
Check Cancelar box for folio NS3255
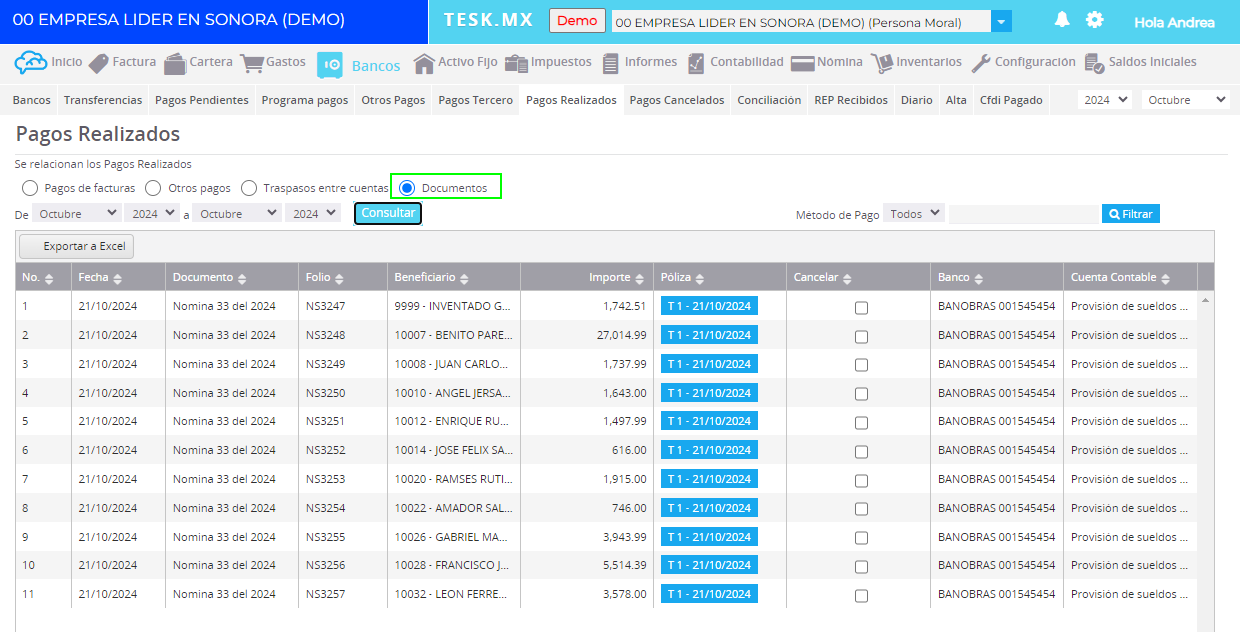tap(861, 538)
